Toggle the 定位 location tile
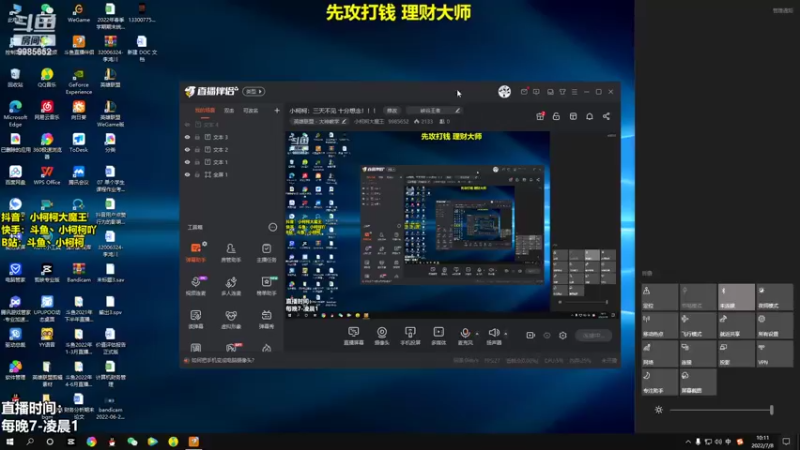Screen dimensions: 800x450 coord(659,297)
